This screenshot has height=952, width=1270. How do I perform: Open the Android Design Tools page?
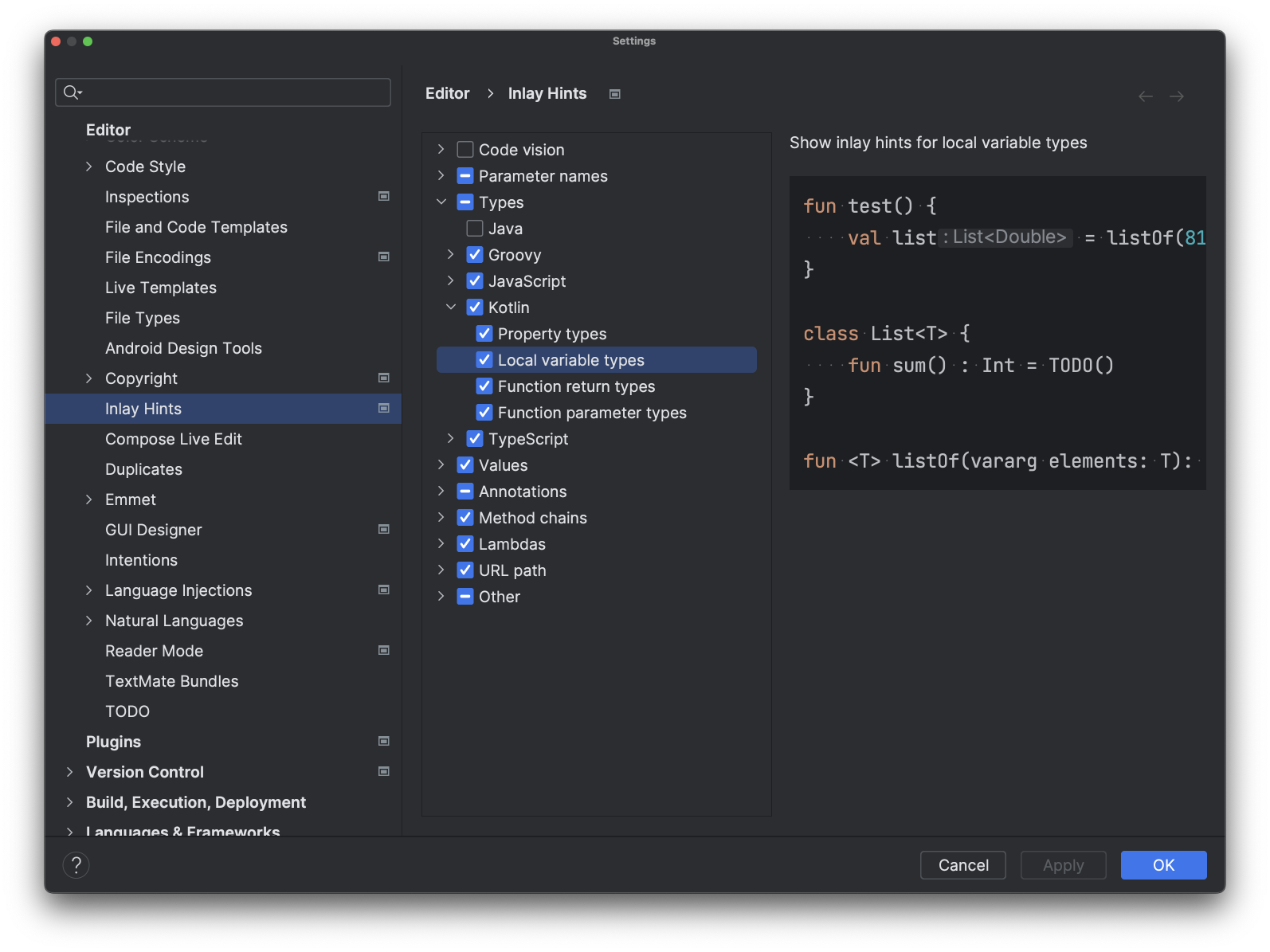(183, 348)
